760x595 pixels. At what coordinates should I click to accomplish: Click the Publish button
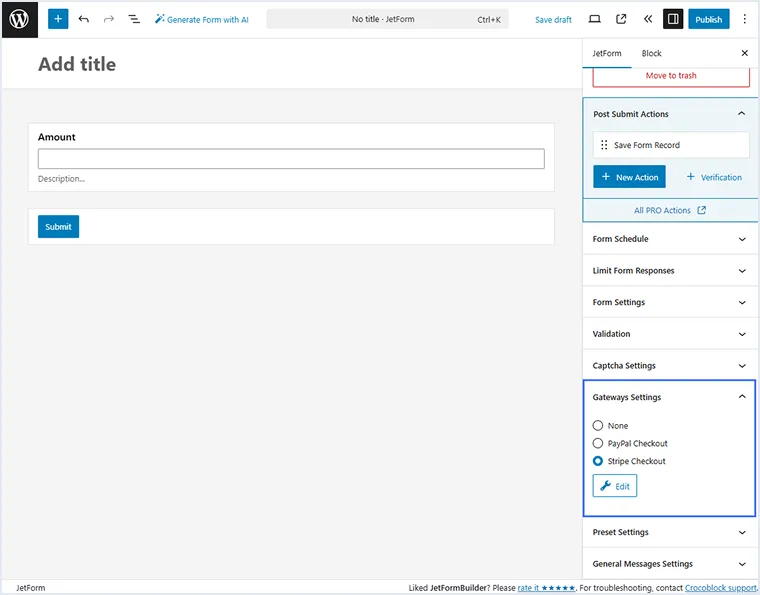coord(708,19)
